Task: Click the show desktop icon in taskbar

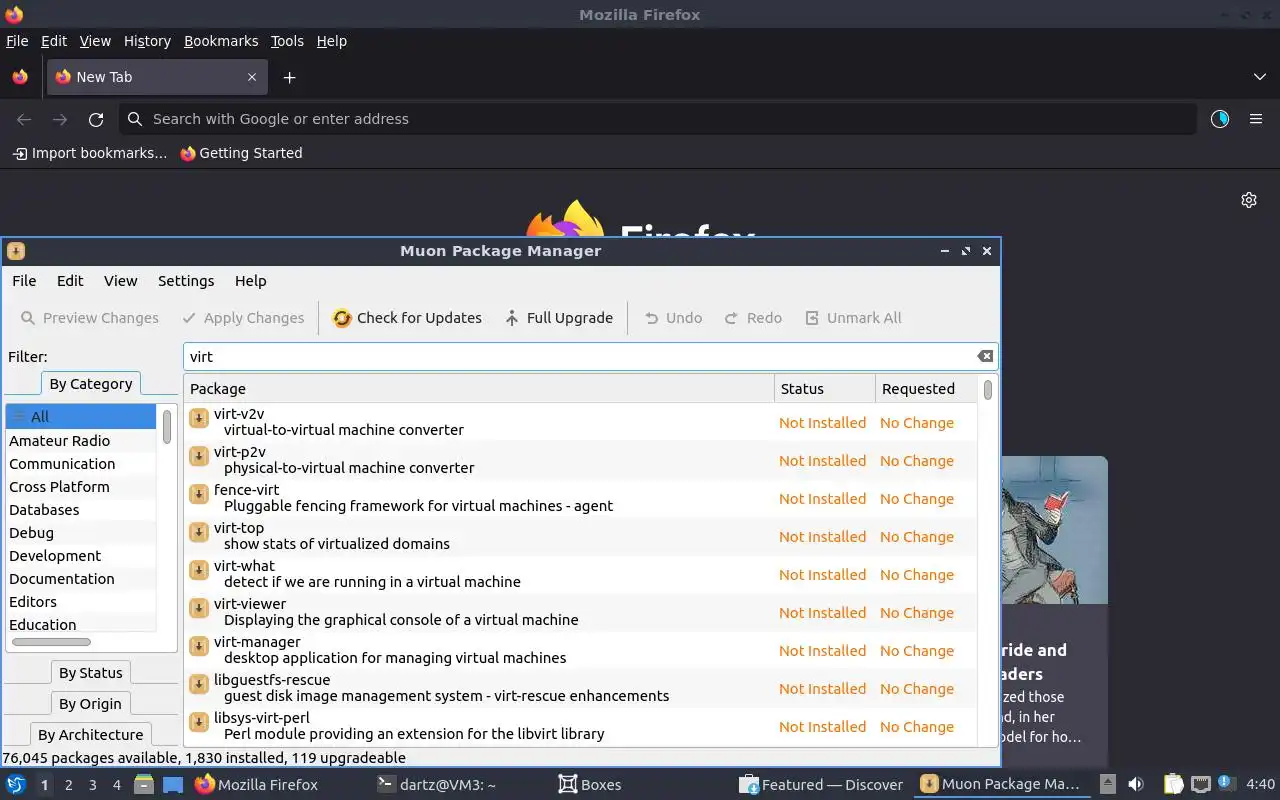Action: tap(173, 785)
